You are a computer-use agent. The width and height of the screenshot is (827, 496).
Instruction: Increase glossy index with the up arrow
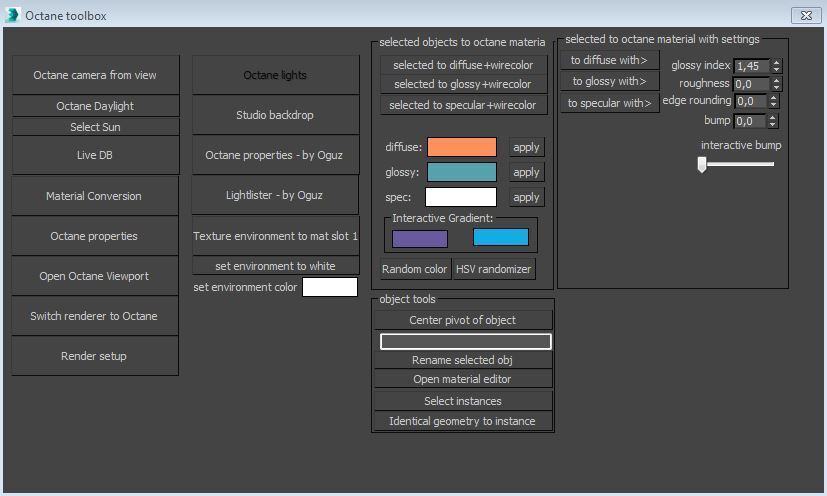click(x=776, y=62)
